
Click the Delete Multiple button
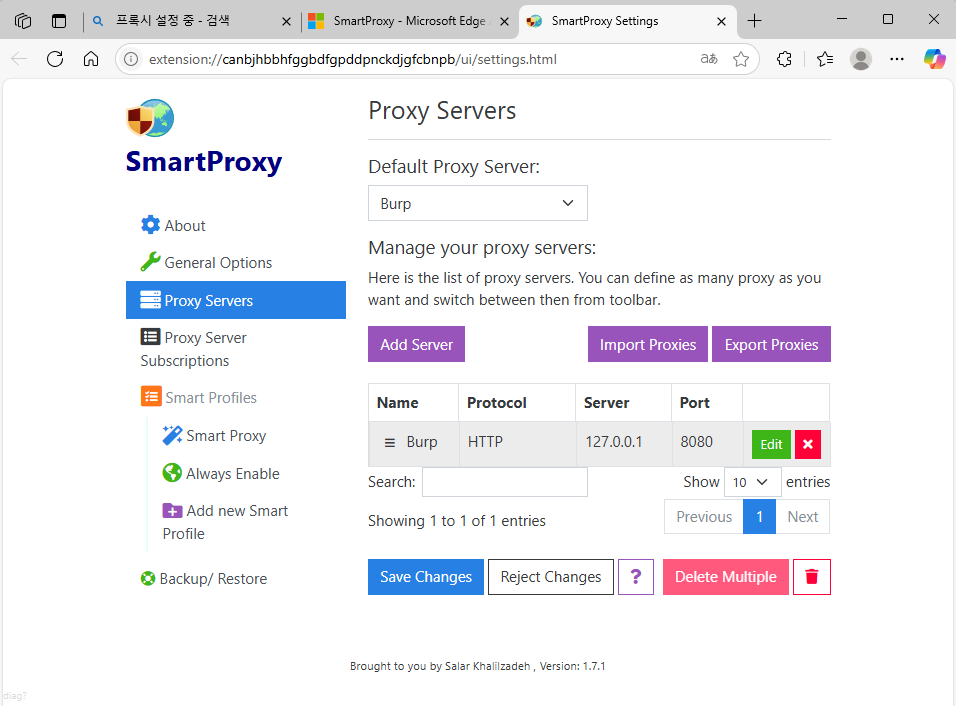coord(726,577)
